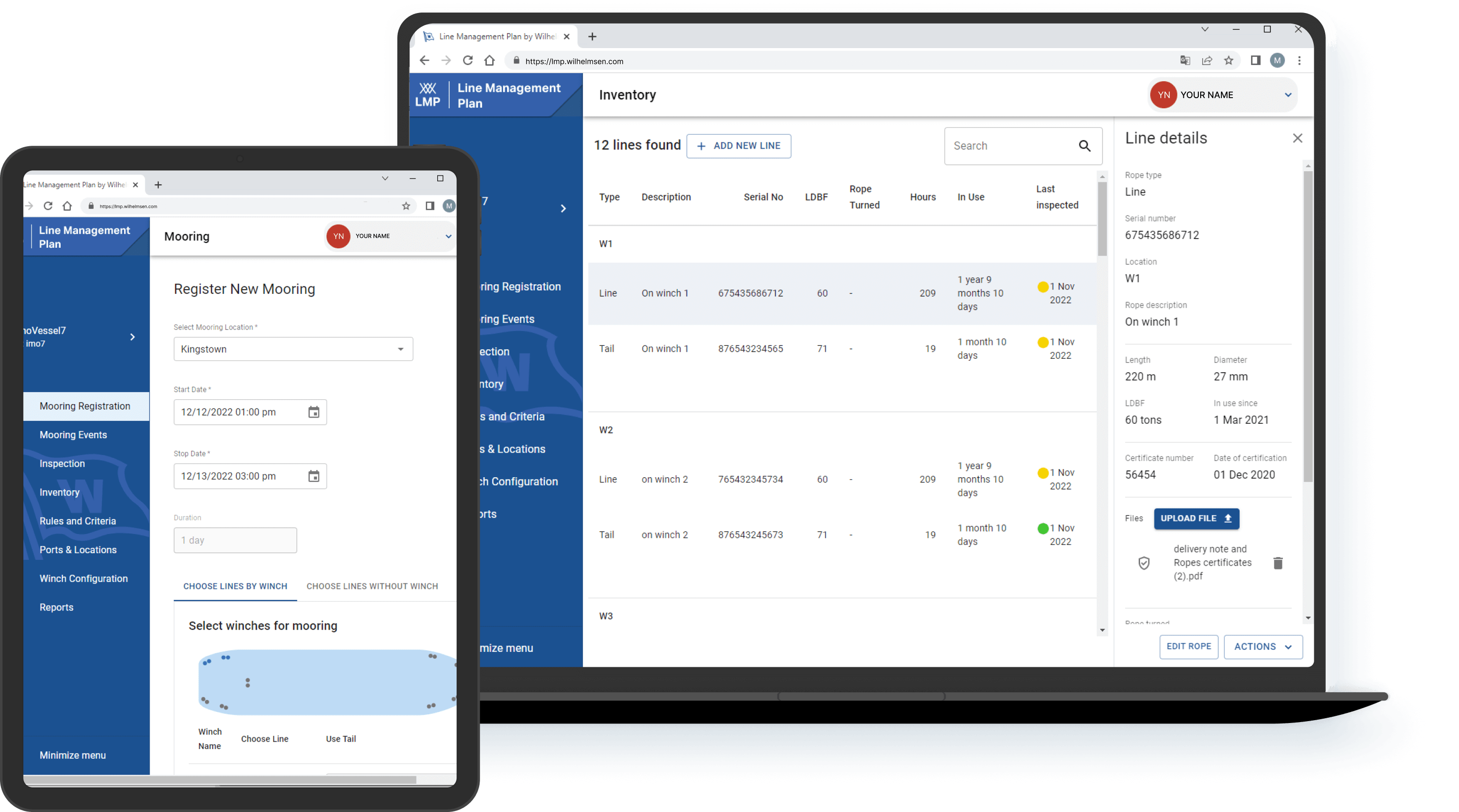Click the Upload File icon in Line details
The height and width of the screenshot is (812, 1459).
pyautogui.click(x=1224, y=518)
